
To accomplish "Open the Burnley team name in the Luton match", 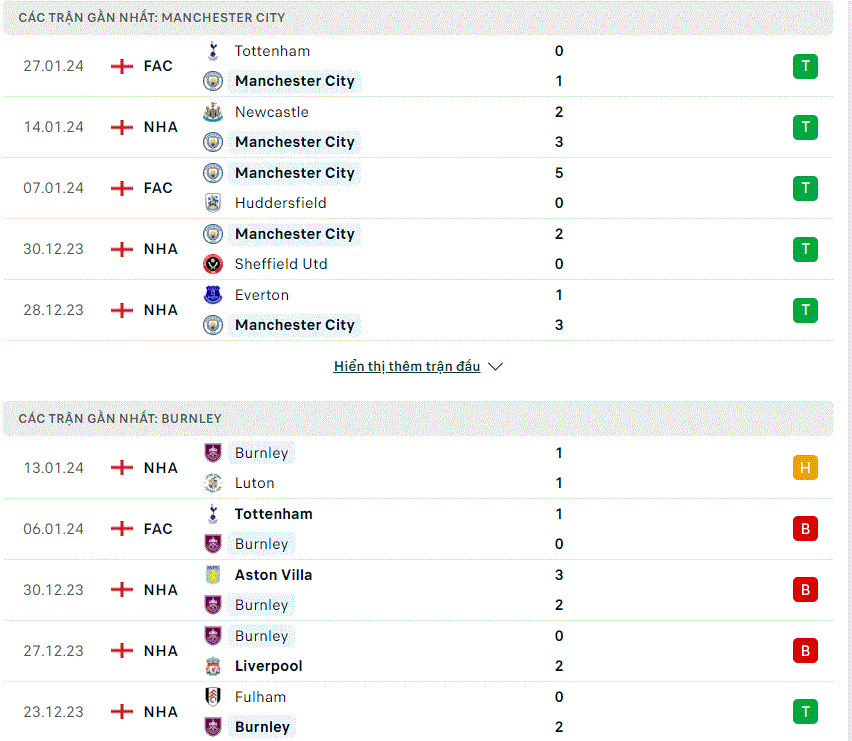I will [x=261, y=453].
